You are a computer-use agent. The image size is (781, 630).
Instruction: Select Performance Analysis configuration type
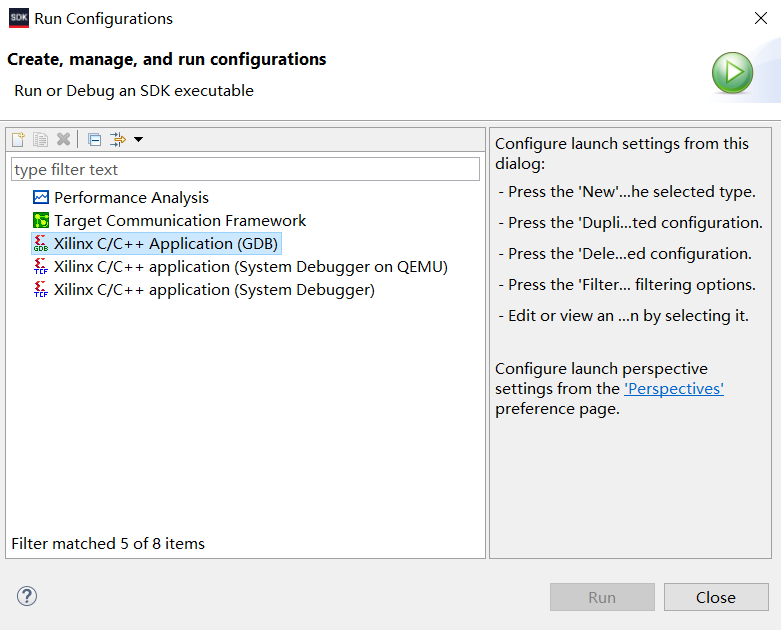(x=131, y=198)
